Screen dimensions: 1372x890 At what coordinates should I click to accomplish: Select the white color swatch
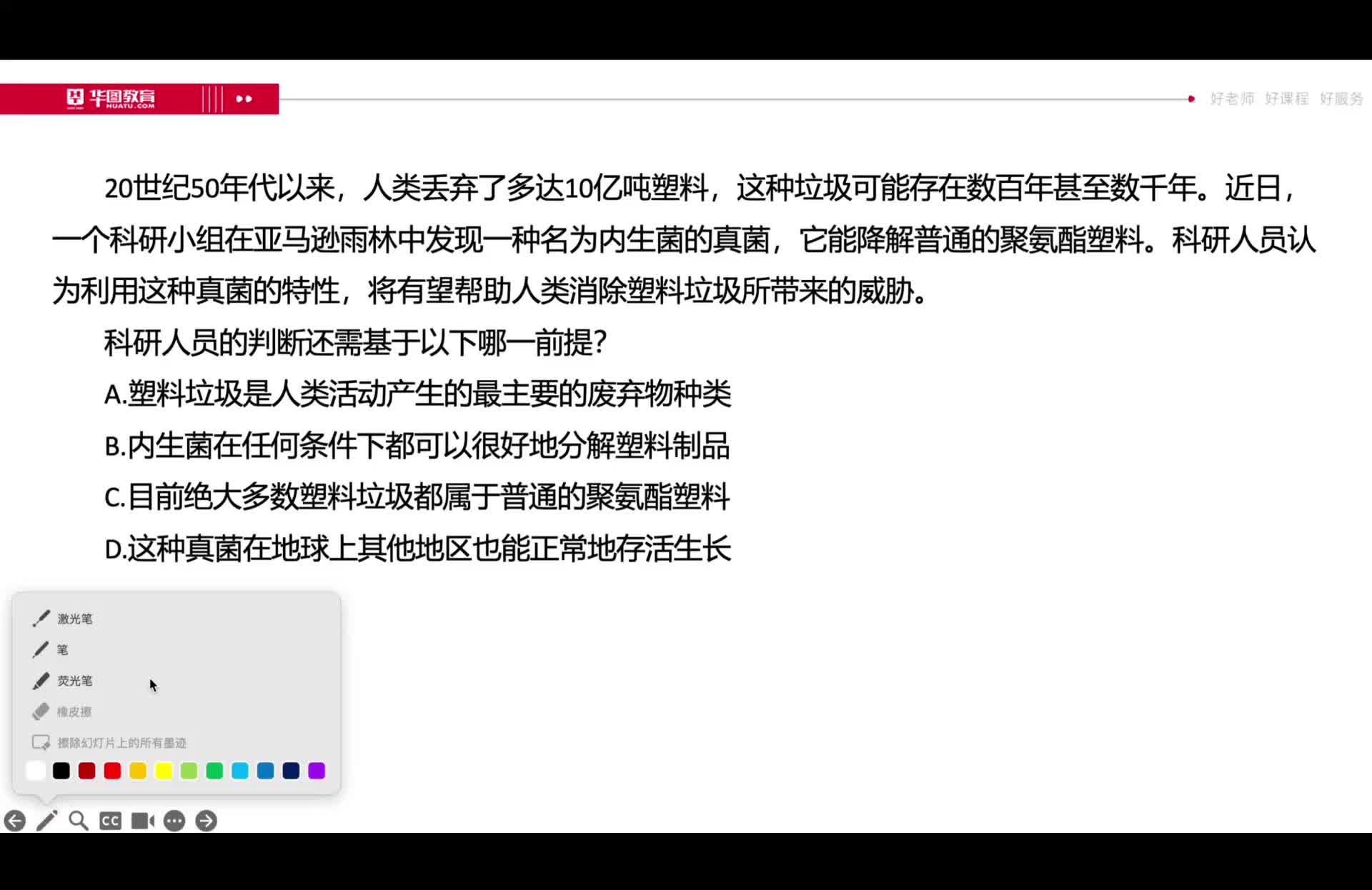(36, 771)
